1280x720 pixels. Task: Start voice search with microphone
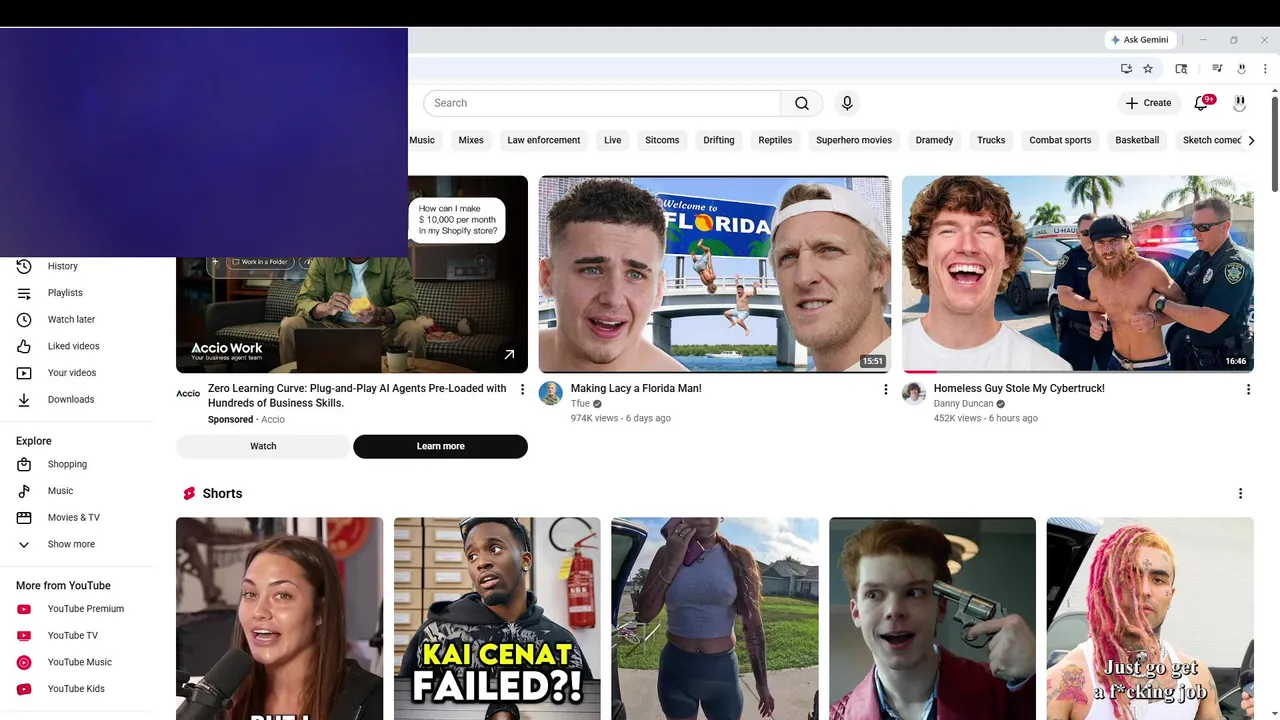847,103
